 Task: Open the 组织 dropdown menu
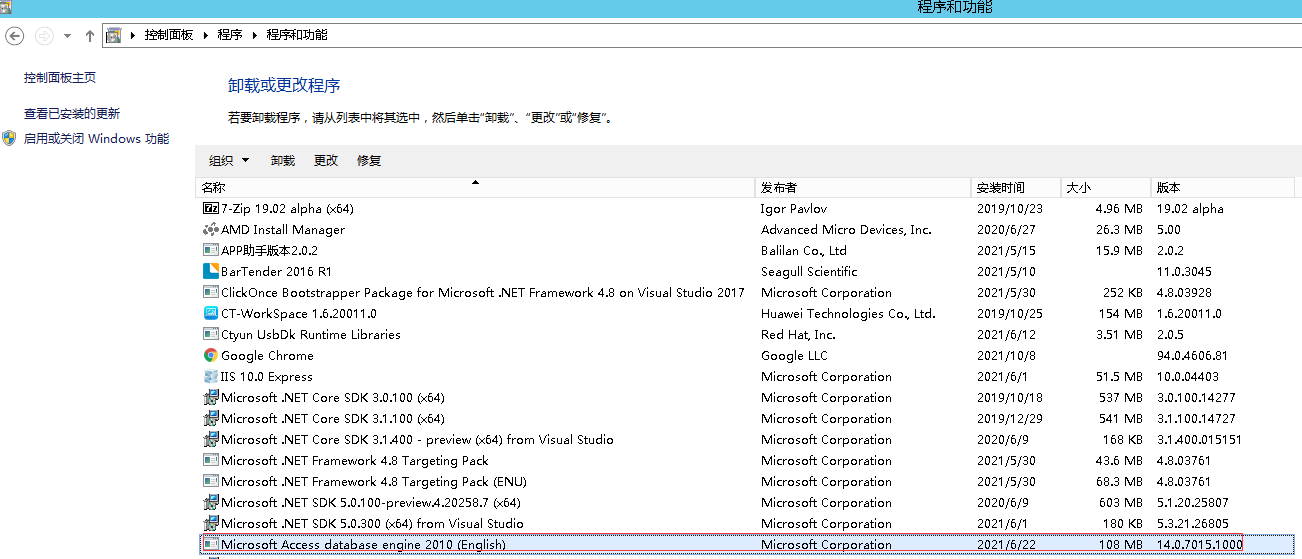click(229, 161)
